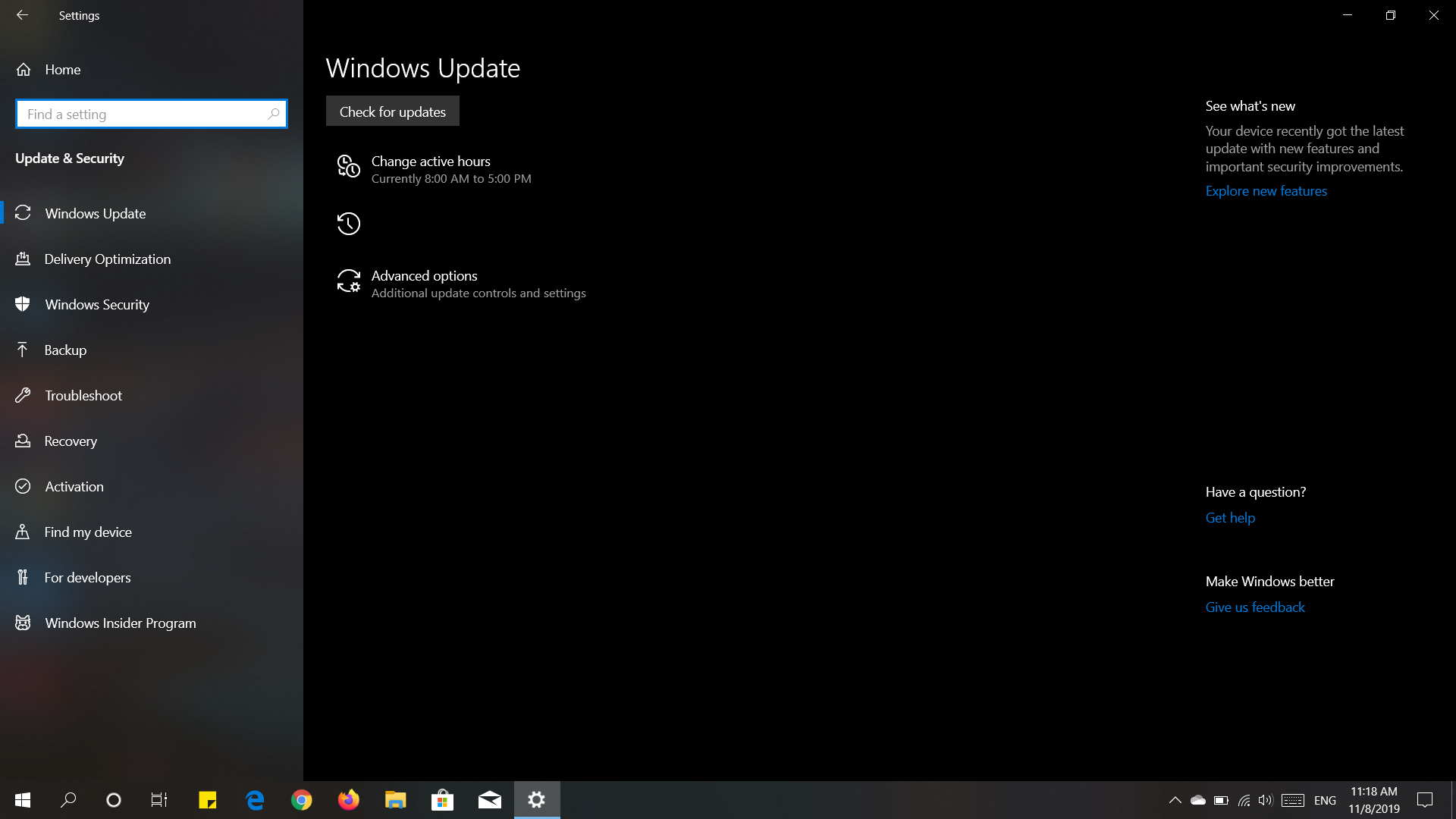Go back with the Settings back arrow
1456x819 pixels.
[x=22, y=15]
